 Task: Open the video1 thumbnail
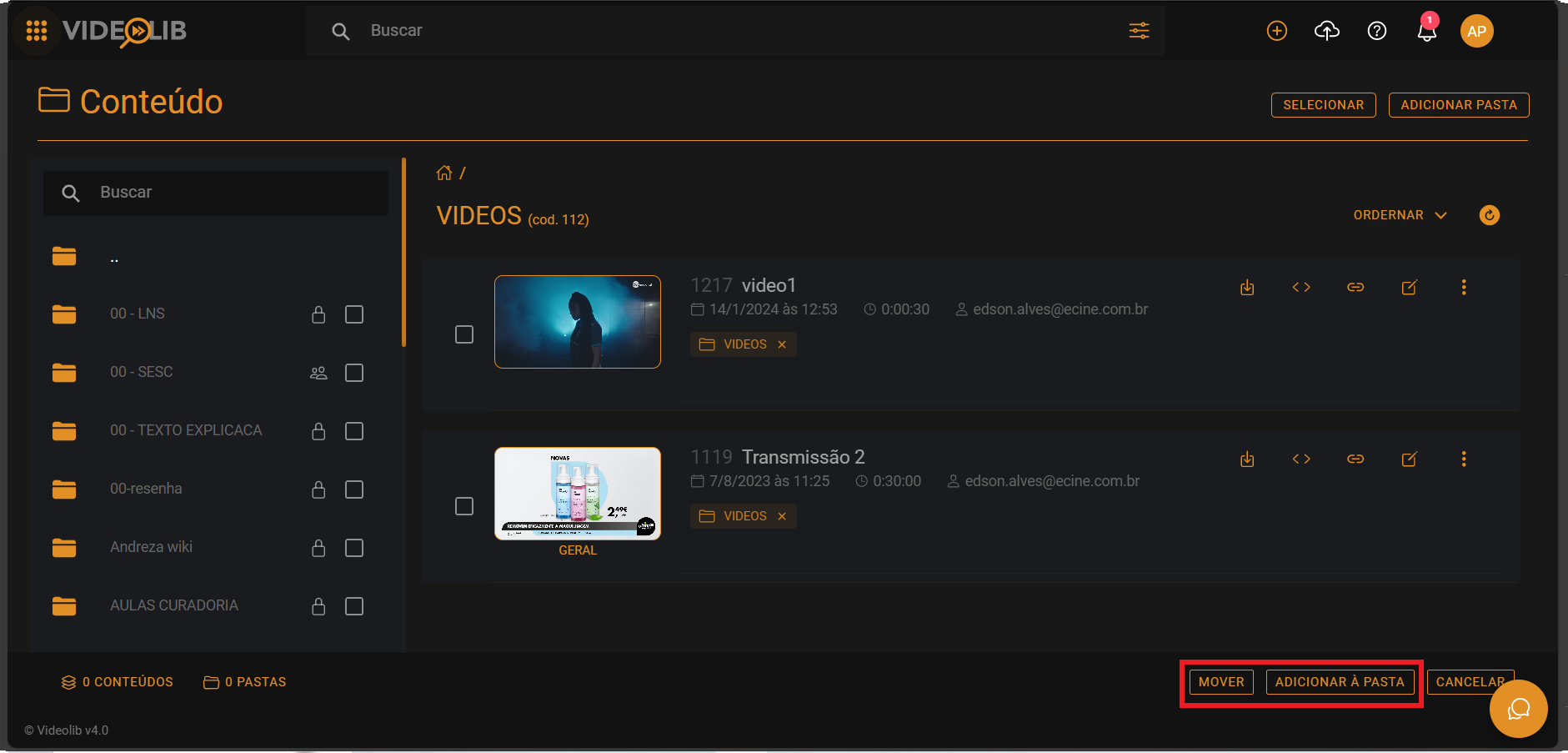[578, 322]
